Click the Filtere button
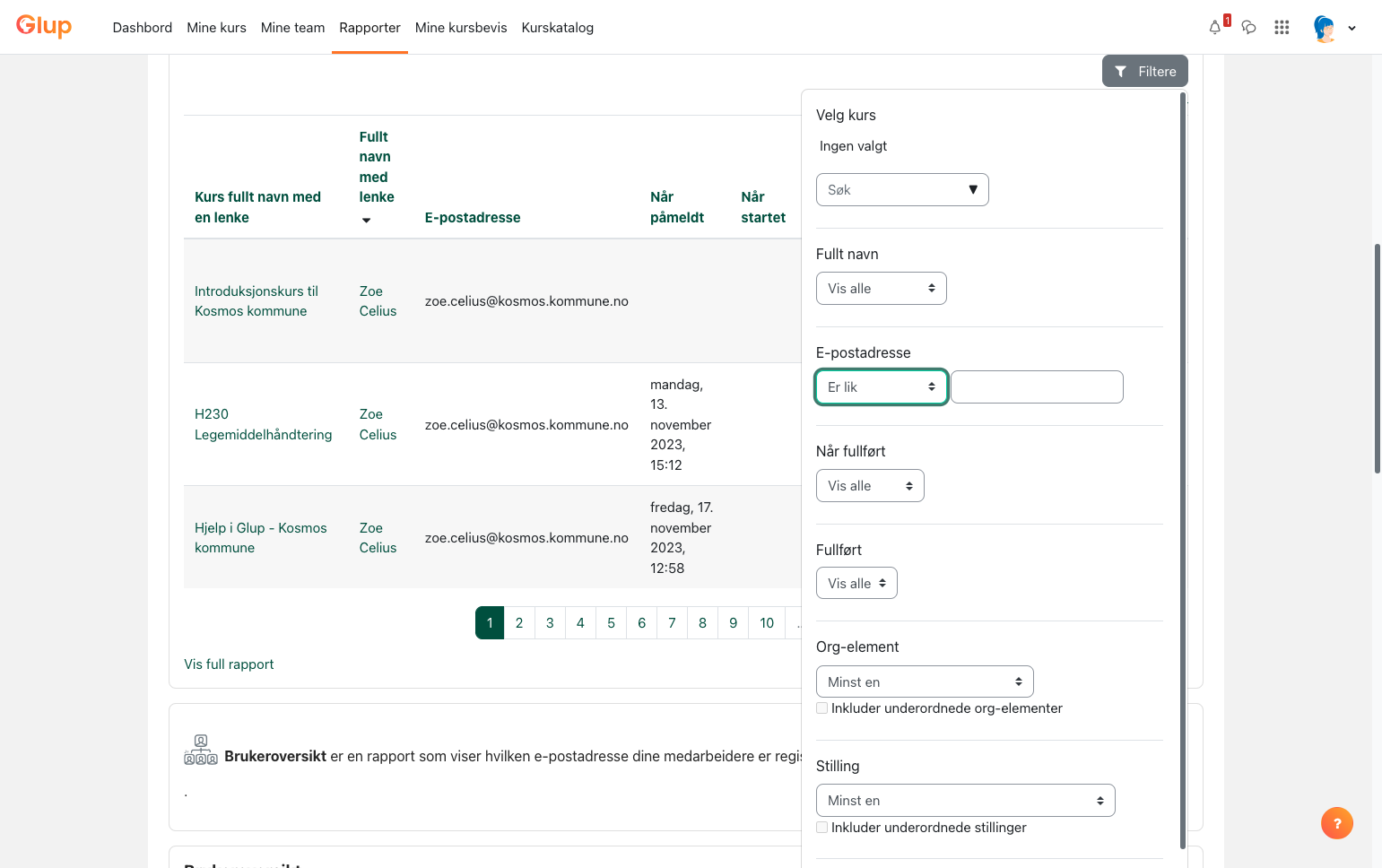The height and width of the screenshot is (868, 1382). [x=1145, y=72]
